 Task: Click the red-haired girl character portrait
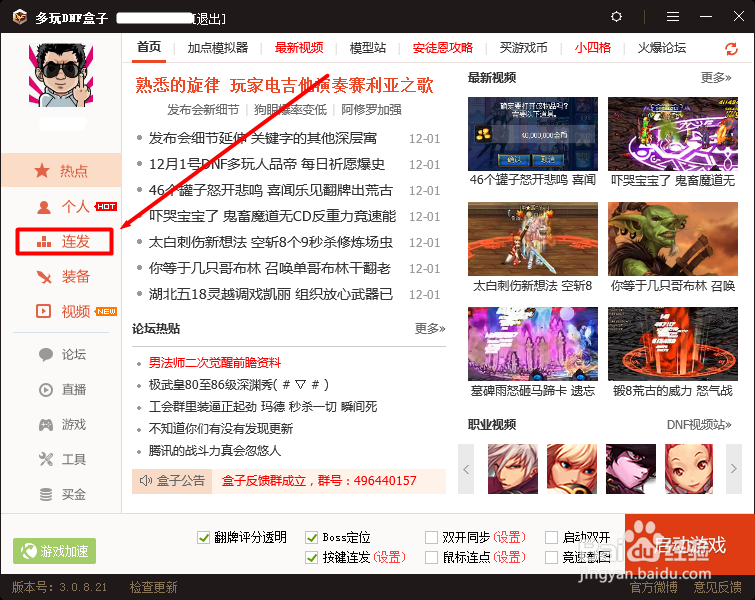pos(689,469)
